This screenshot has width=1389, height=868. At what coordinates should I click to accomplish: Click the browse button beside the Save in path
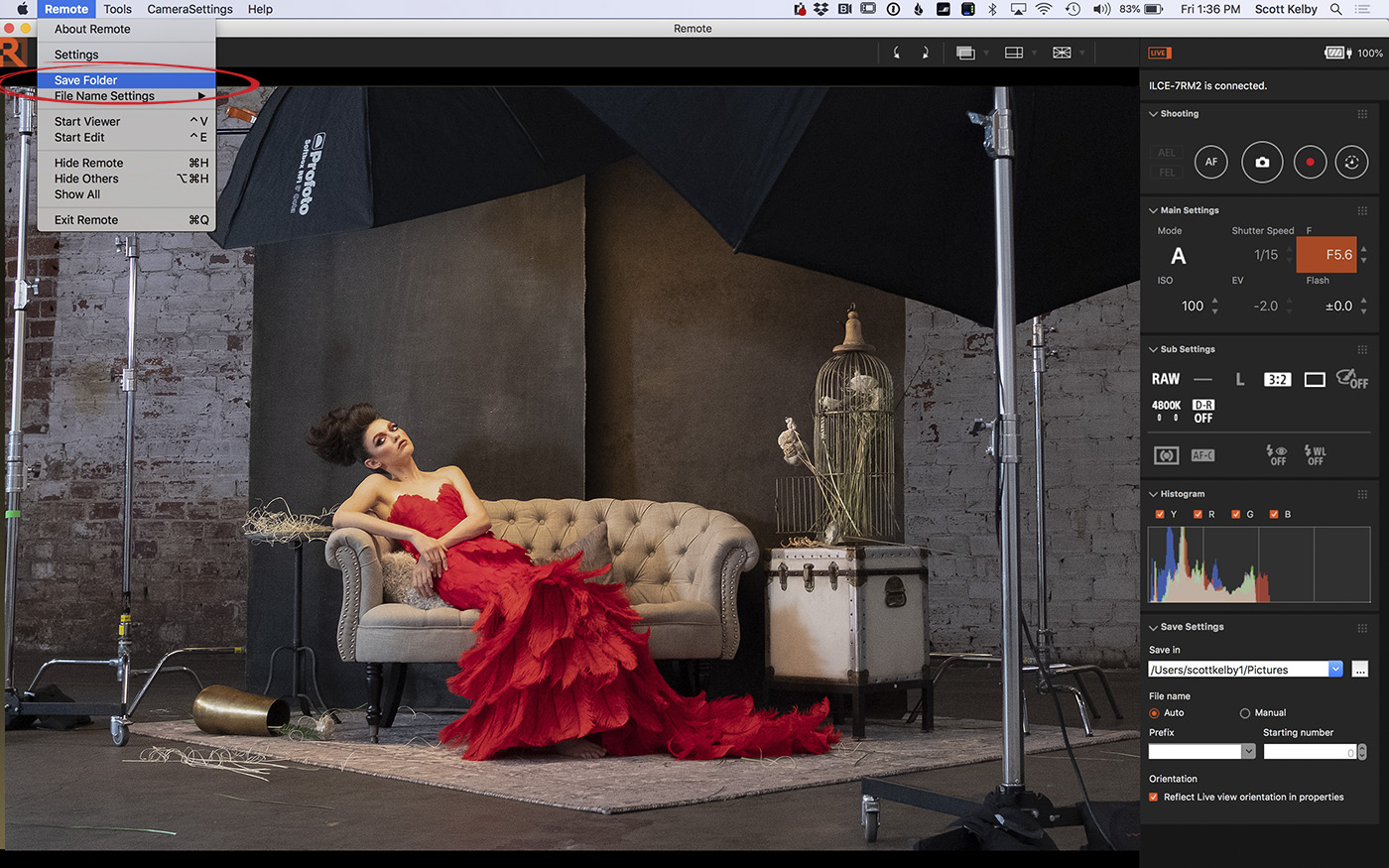coord(1360,669)
